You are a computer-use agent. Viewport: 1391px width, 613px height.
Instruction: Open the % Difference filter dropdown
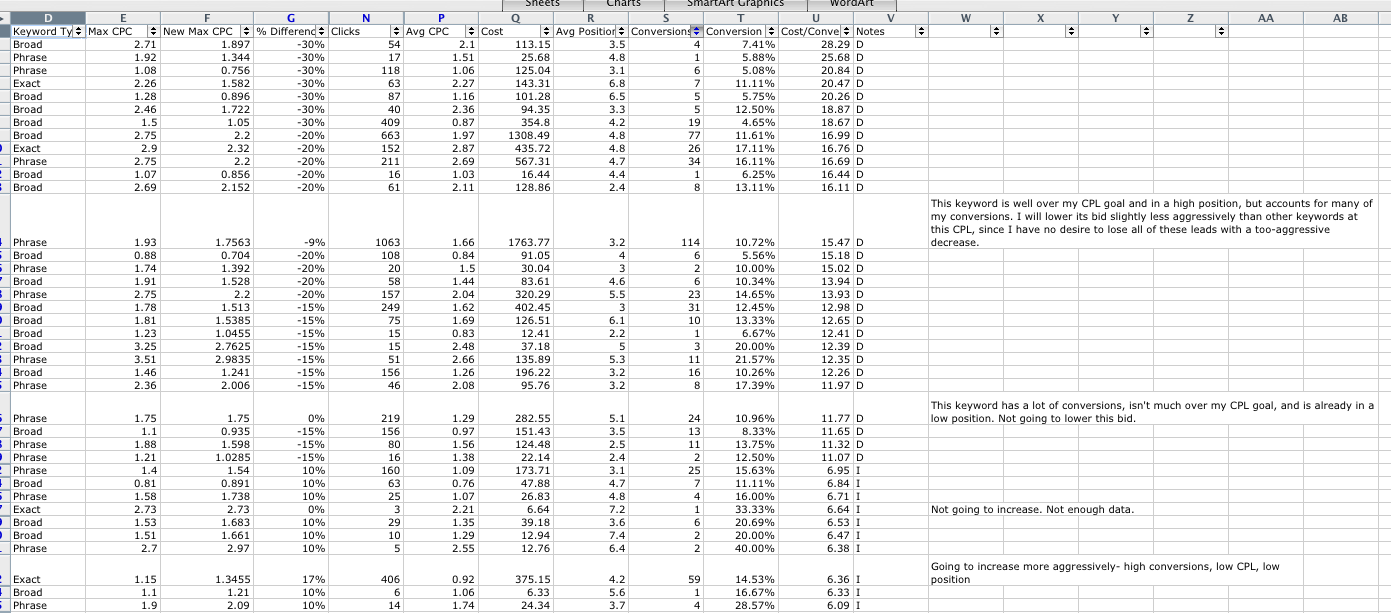[321, 32]
